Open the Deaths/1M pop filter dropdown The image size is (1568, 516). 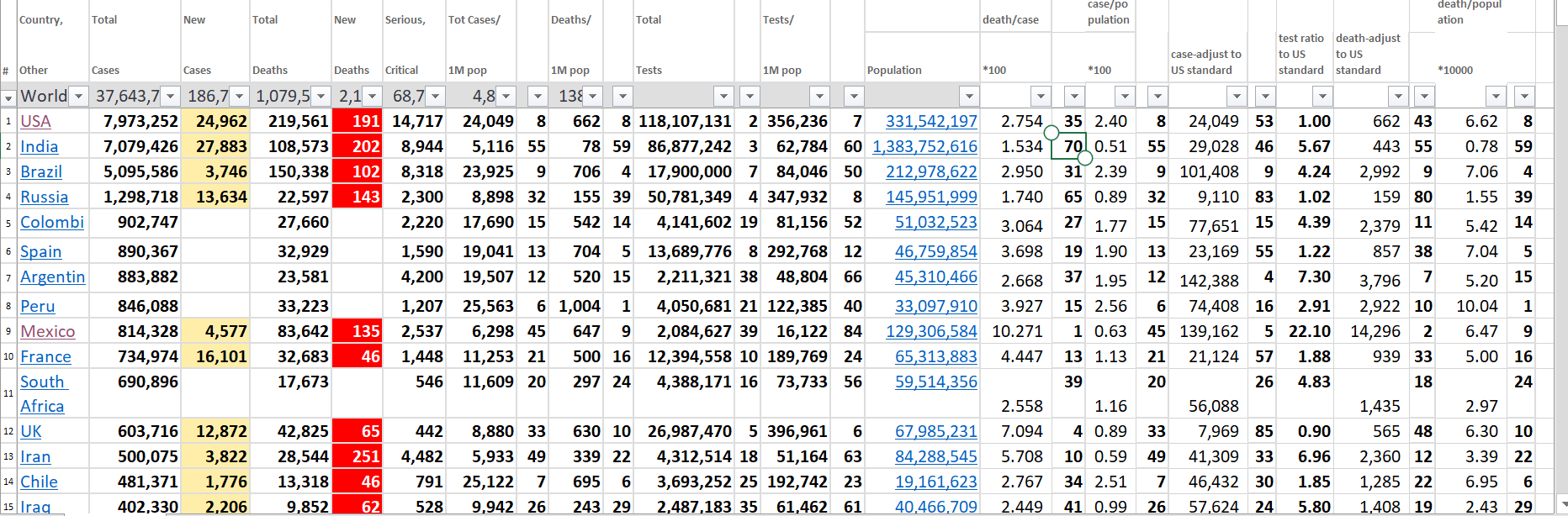[x=593, y=96]
